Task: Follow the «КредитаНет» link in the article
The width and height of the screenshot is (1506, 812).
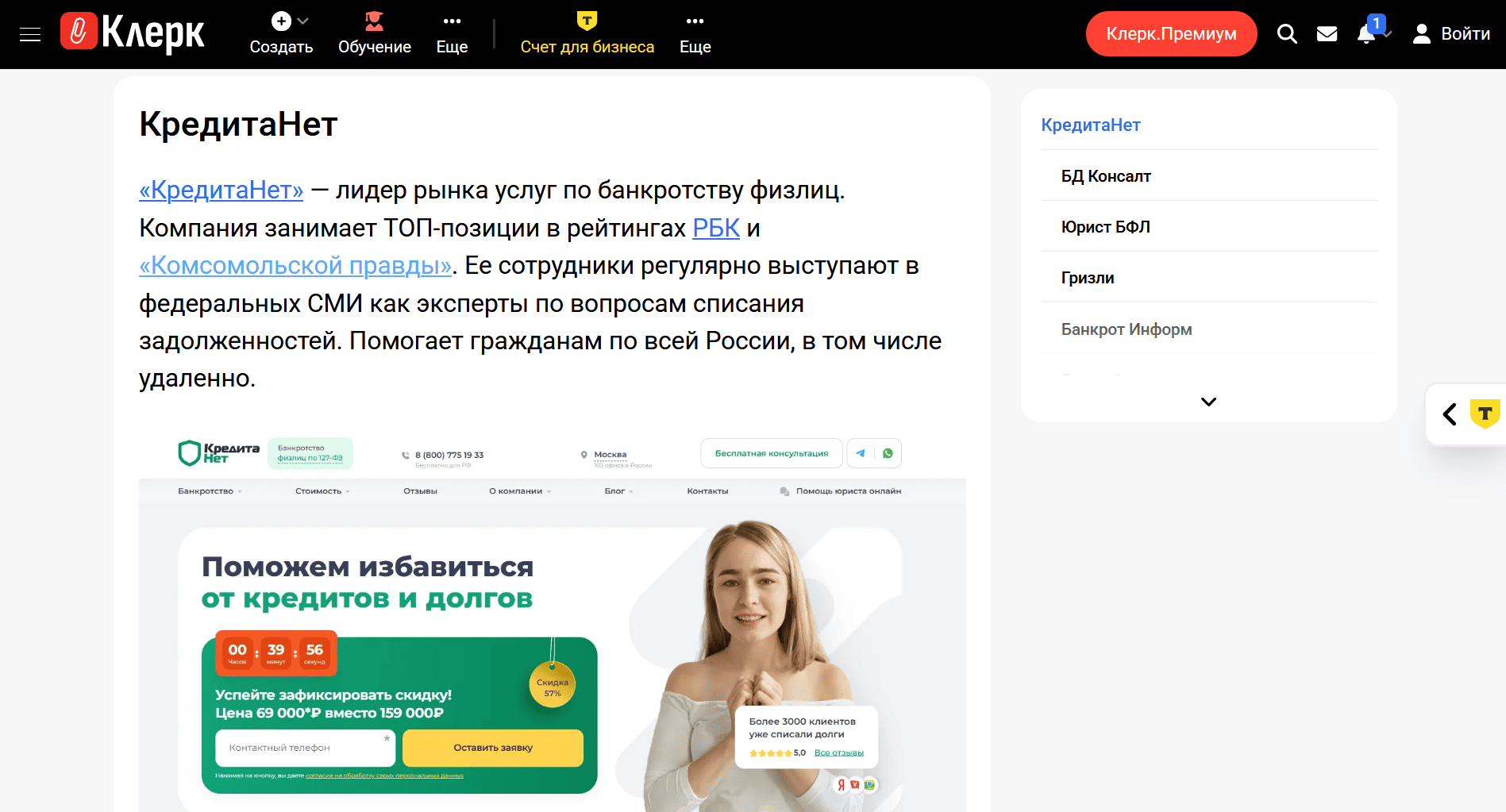Action: click(x=221, y=190)
